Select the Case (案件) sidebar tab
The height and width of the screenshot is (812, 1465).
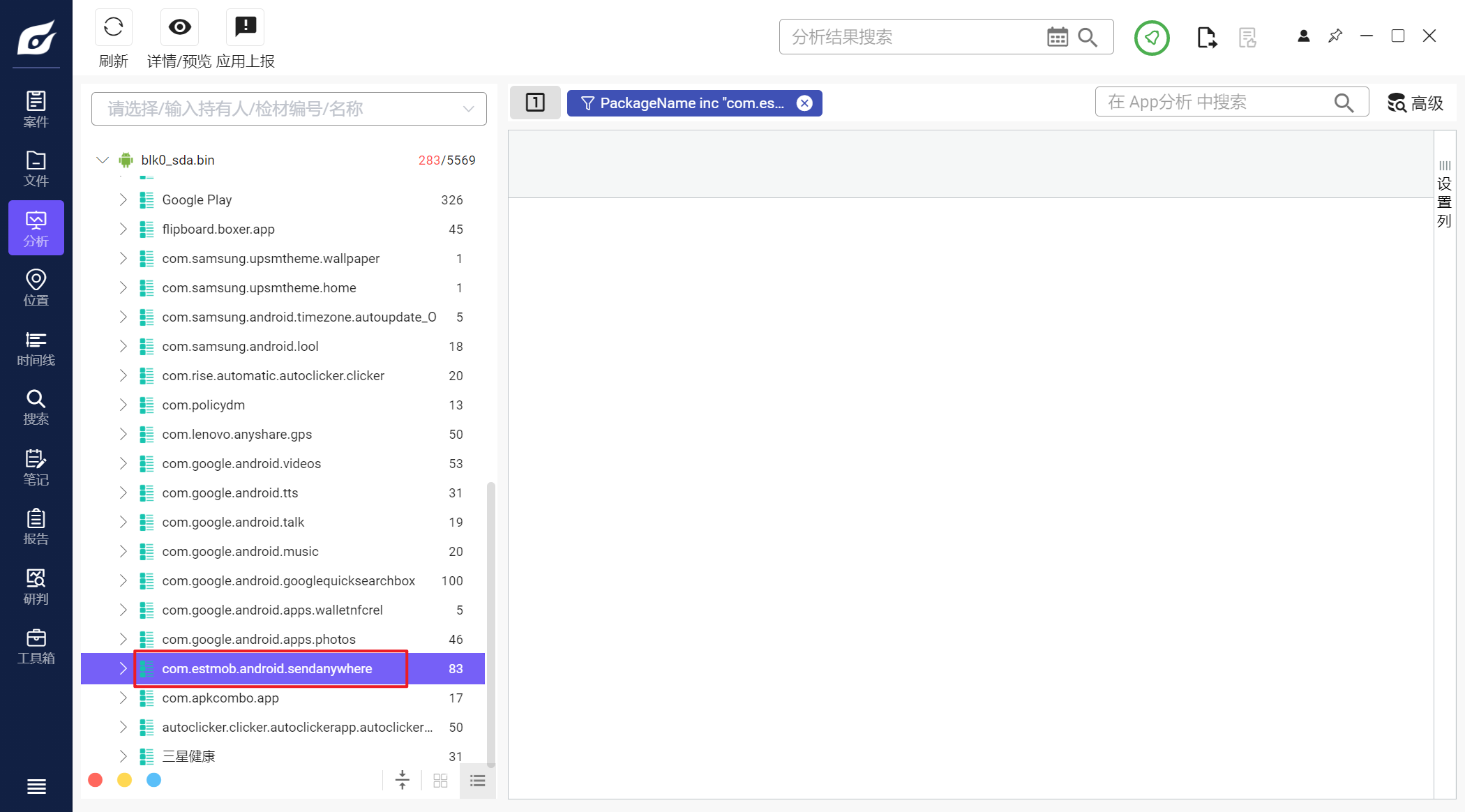pyautogui.click(x=36, y=110)
